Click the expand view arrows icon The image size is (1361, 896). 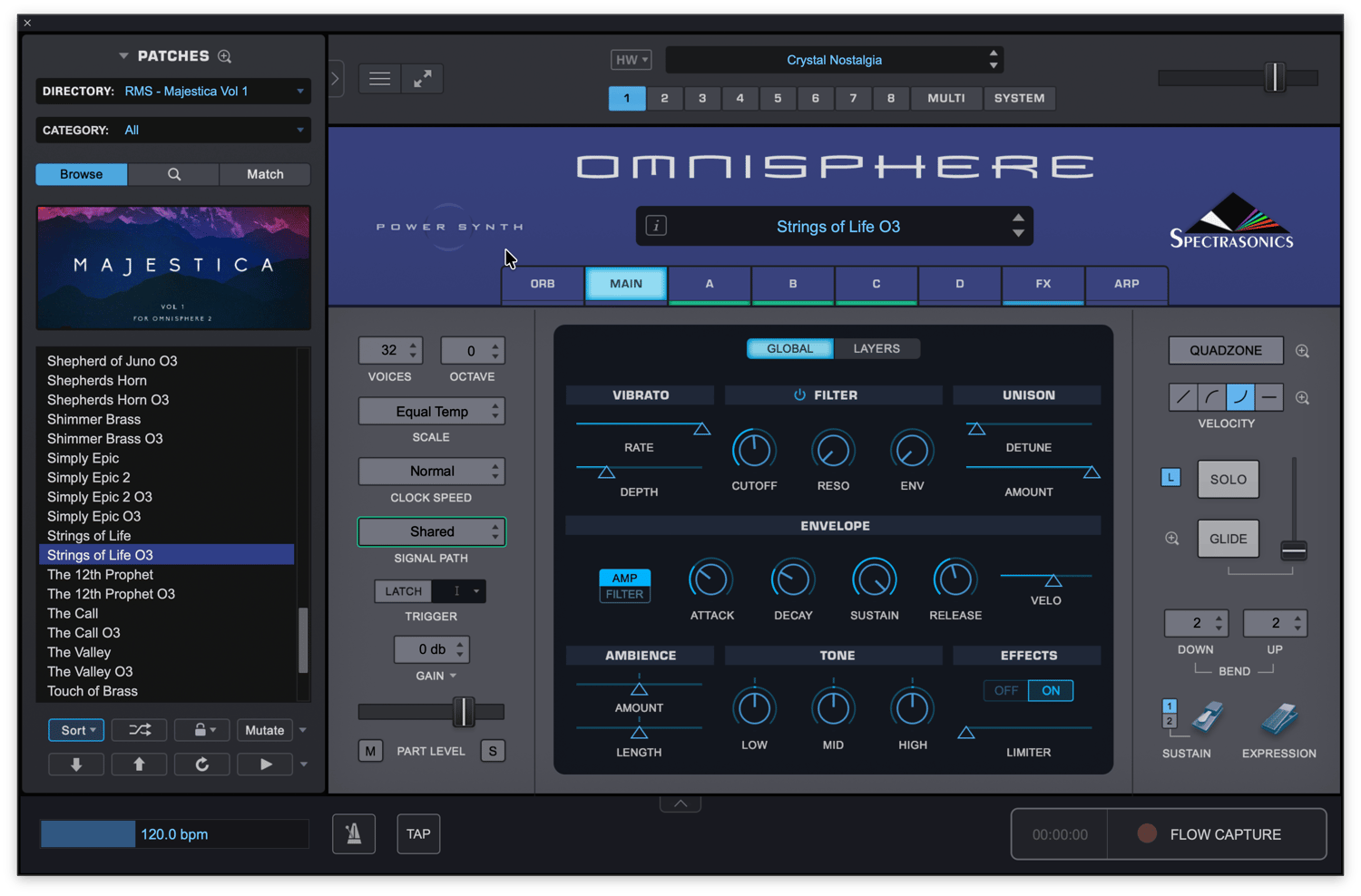pos(423,79)
